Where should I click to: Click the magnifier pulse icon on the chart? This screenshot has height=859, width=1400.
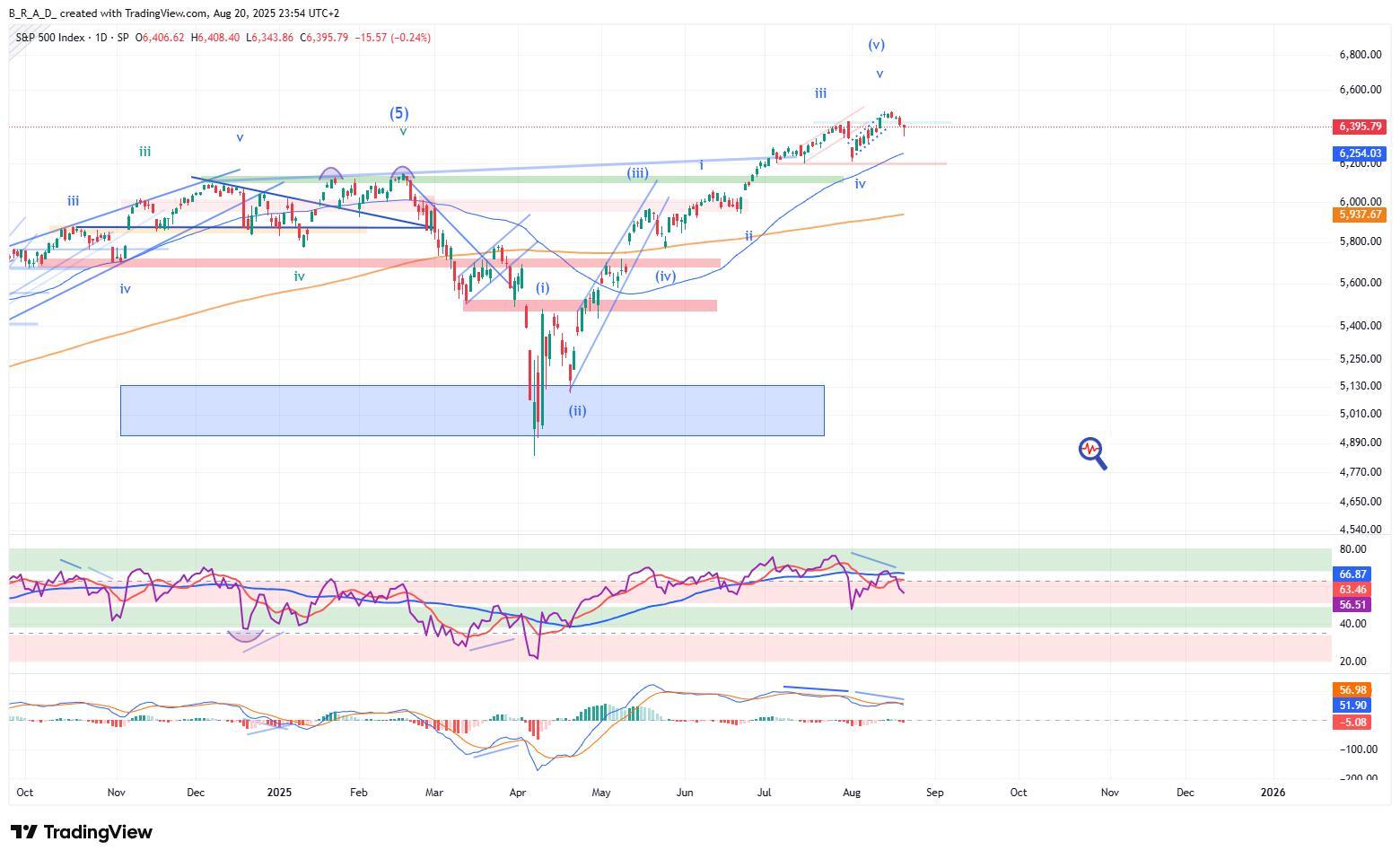coord(1092,453)
